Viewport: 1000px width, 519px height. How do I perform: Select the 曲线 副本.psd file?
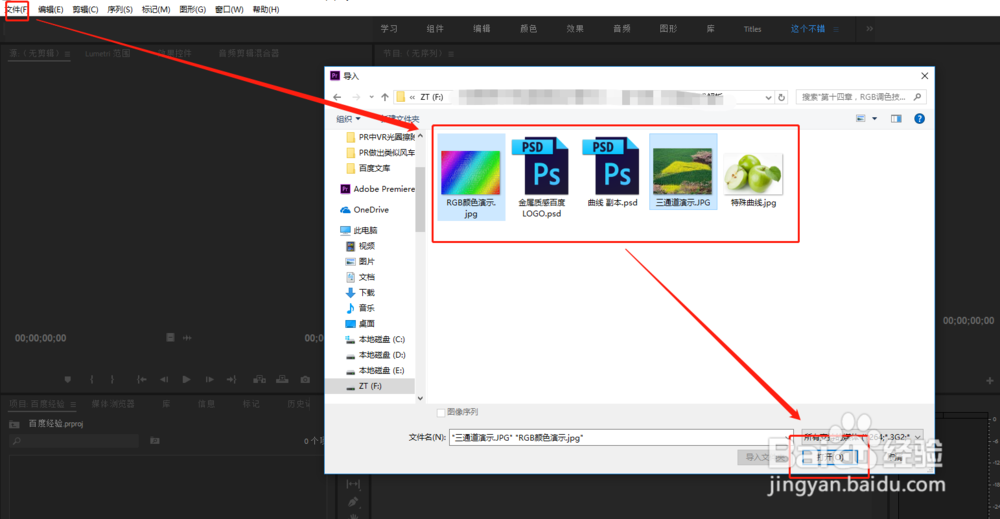click(612, 172)
